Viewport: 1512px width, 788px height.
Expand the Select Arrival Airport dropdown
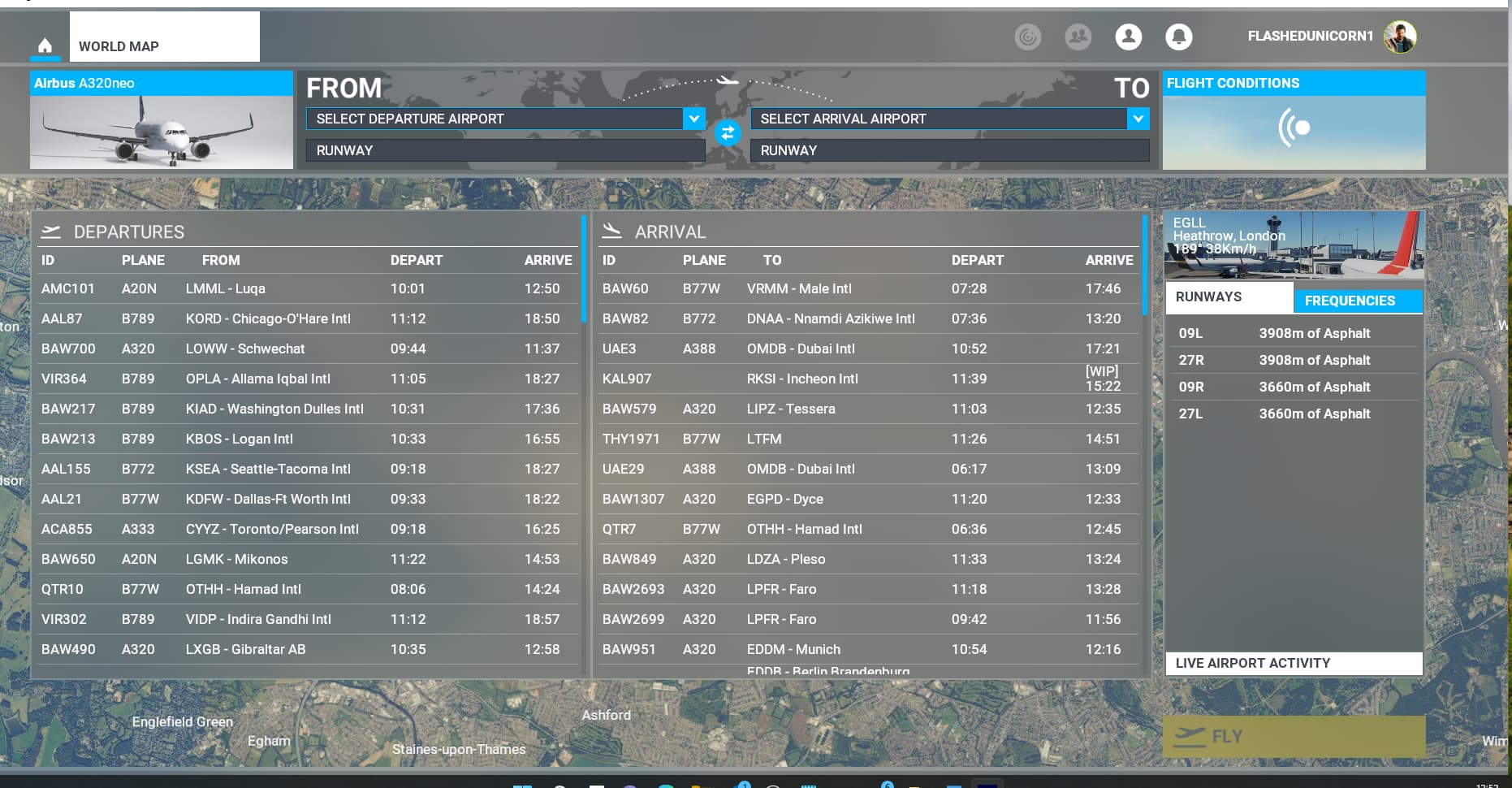click(x=1138, y=119)
